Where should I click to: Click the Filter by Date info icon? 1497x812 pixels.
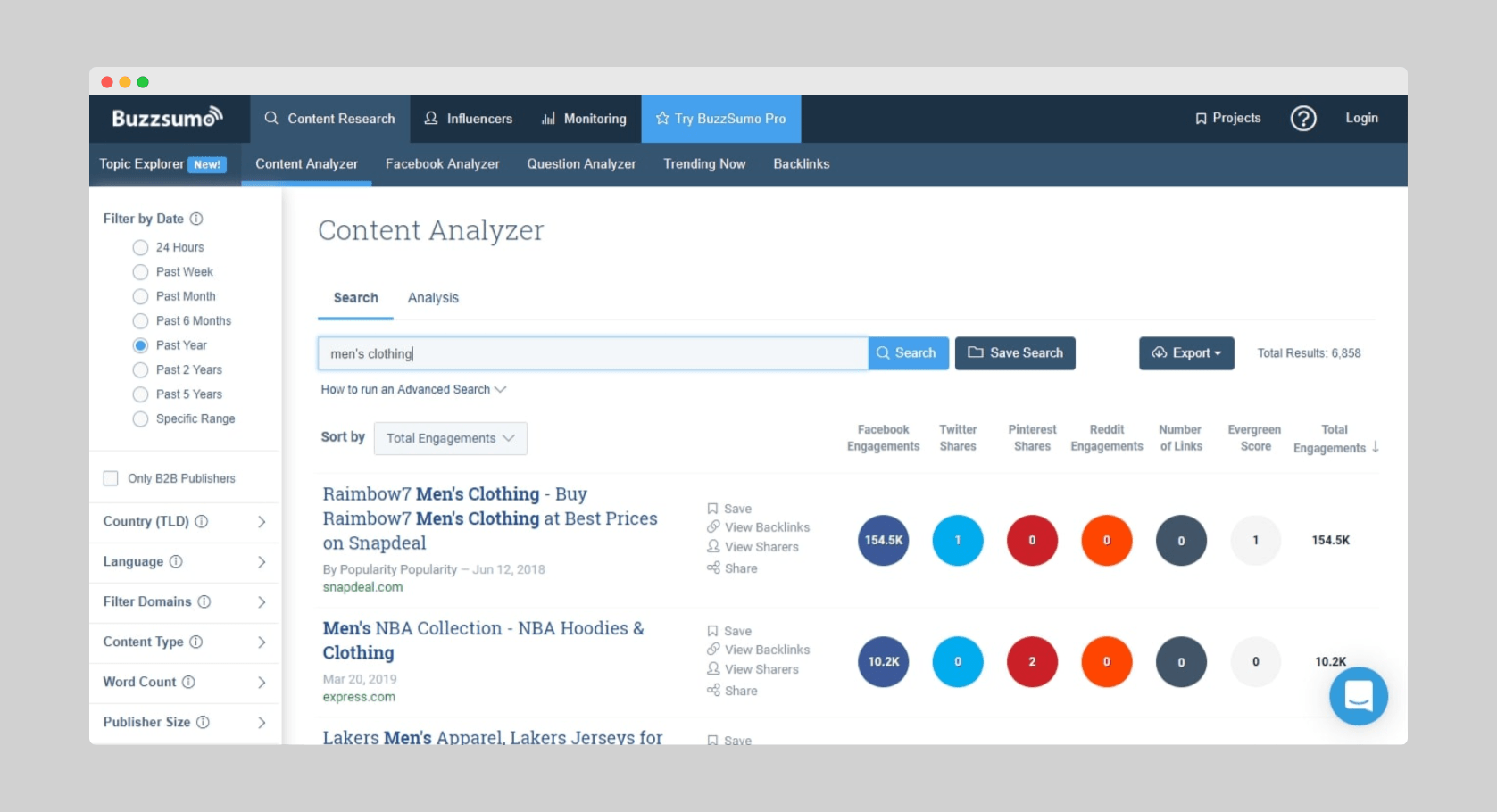[196, 219]
